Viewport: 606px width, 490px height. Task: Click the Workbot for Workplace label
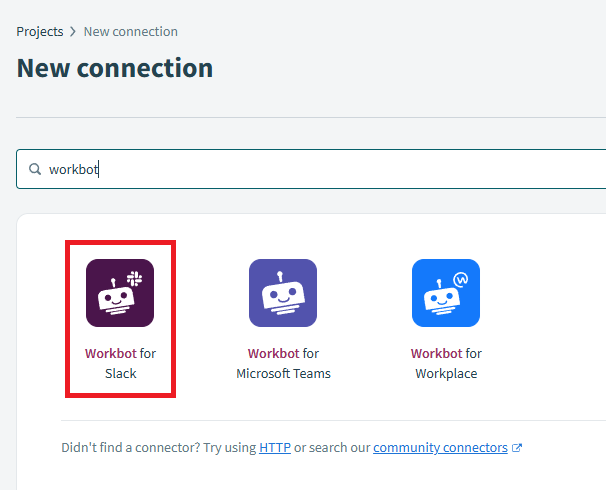[x=446, y=363]
